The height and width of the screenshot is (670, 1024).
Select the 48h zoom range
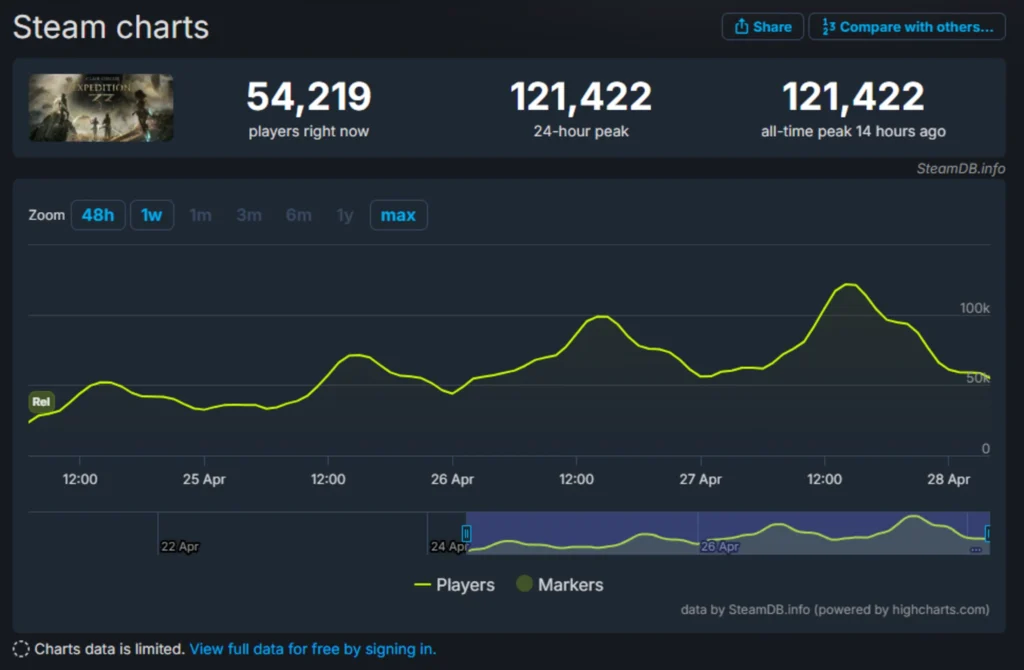click(x=98, y=215)
